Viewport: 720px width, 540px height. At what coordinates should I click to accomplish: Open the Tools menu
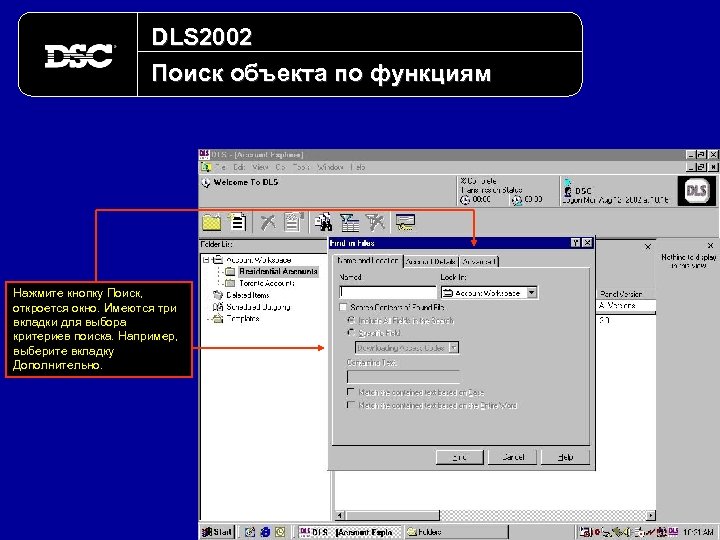pyautogui.click(x=301, y=167)
